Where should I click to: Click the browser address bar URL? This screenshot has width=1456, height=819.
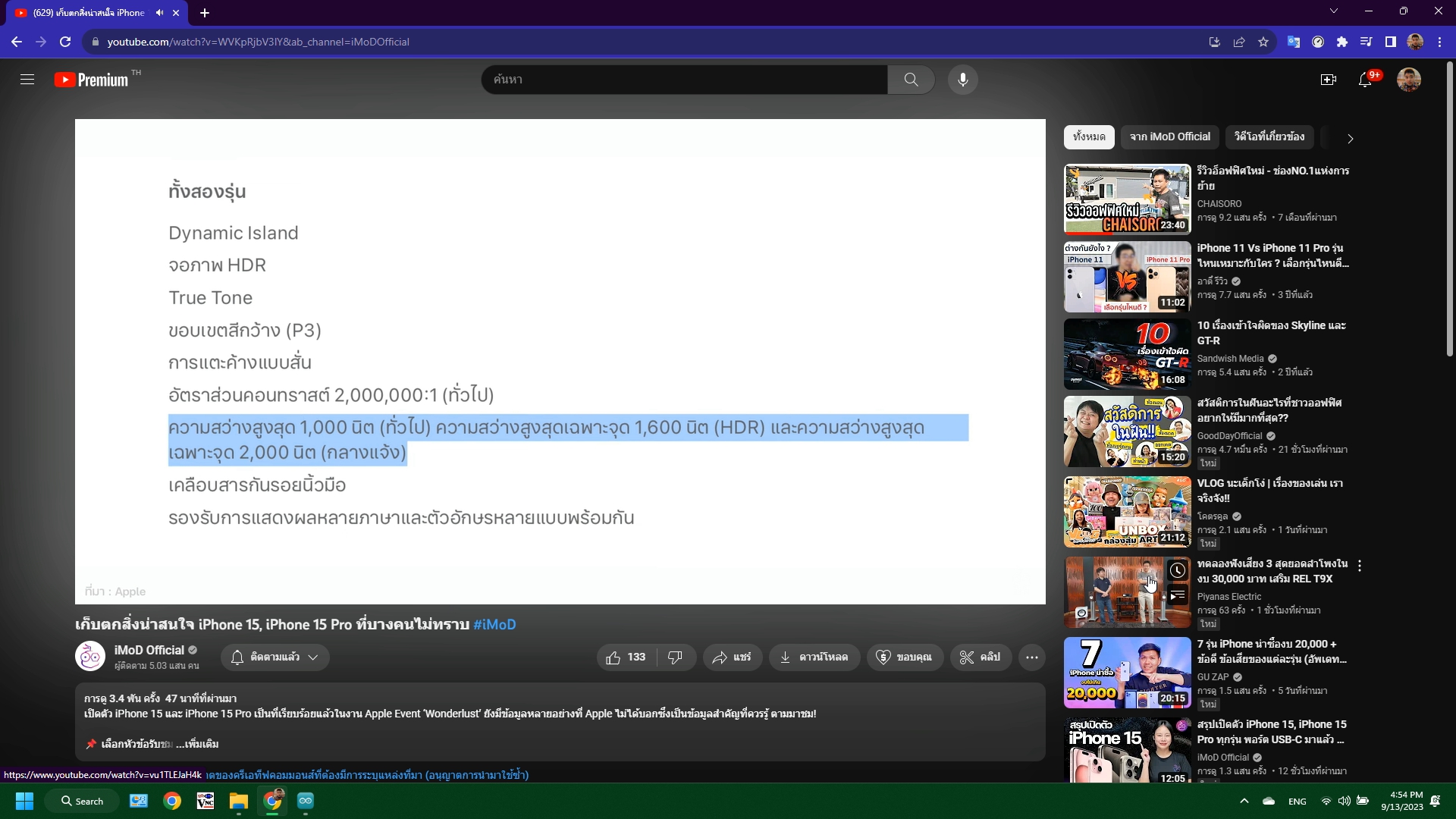[x=258, y=42]
